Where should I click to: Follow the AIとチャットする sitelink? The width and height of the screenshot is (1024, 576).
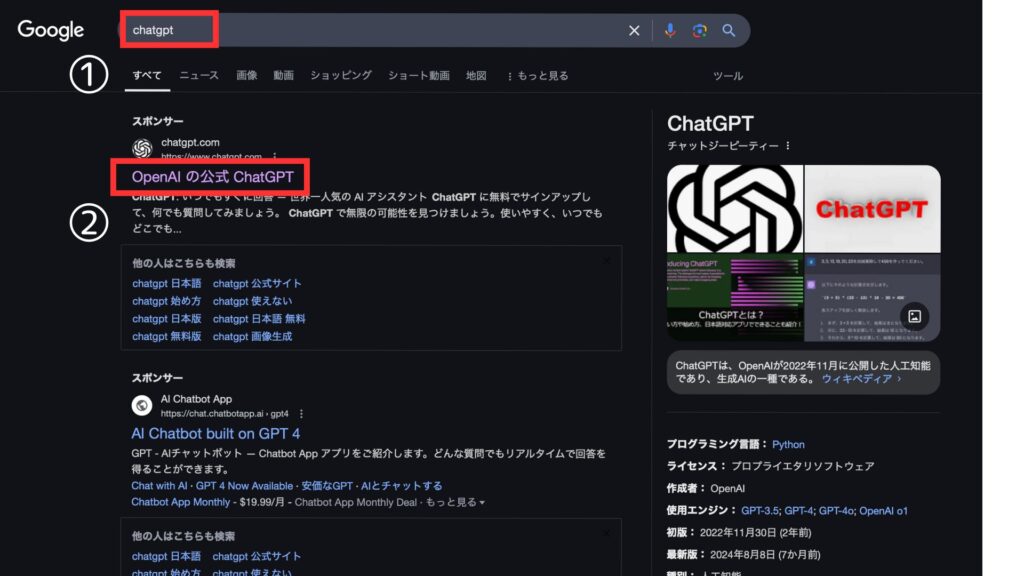(x=402, y=486)
